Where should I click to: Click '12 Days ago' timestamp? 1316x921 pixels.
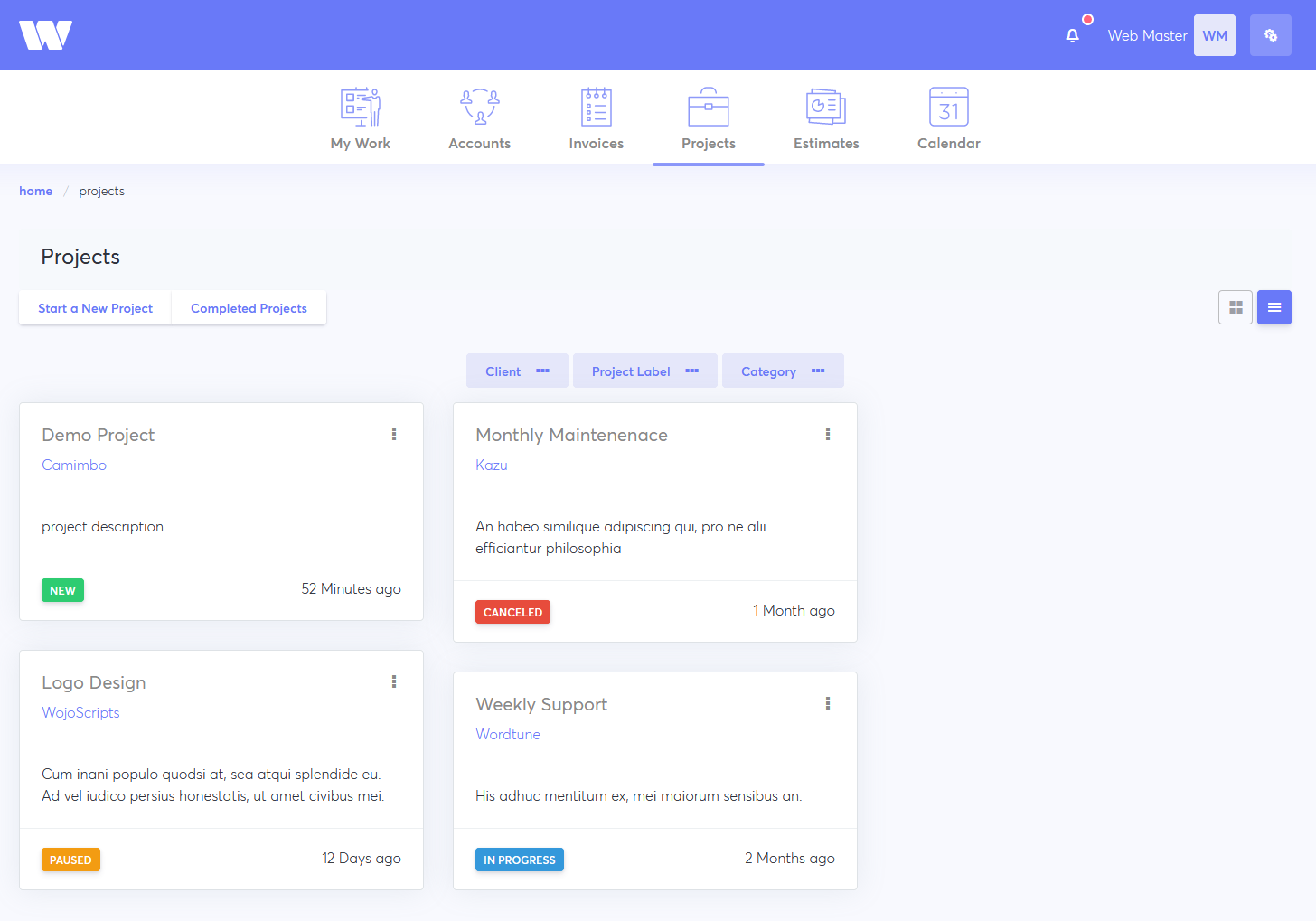click(x=362, y=859)
